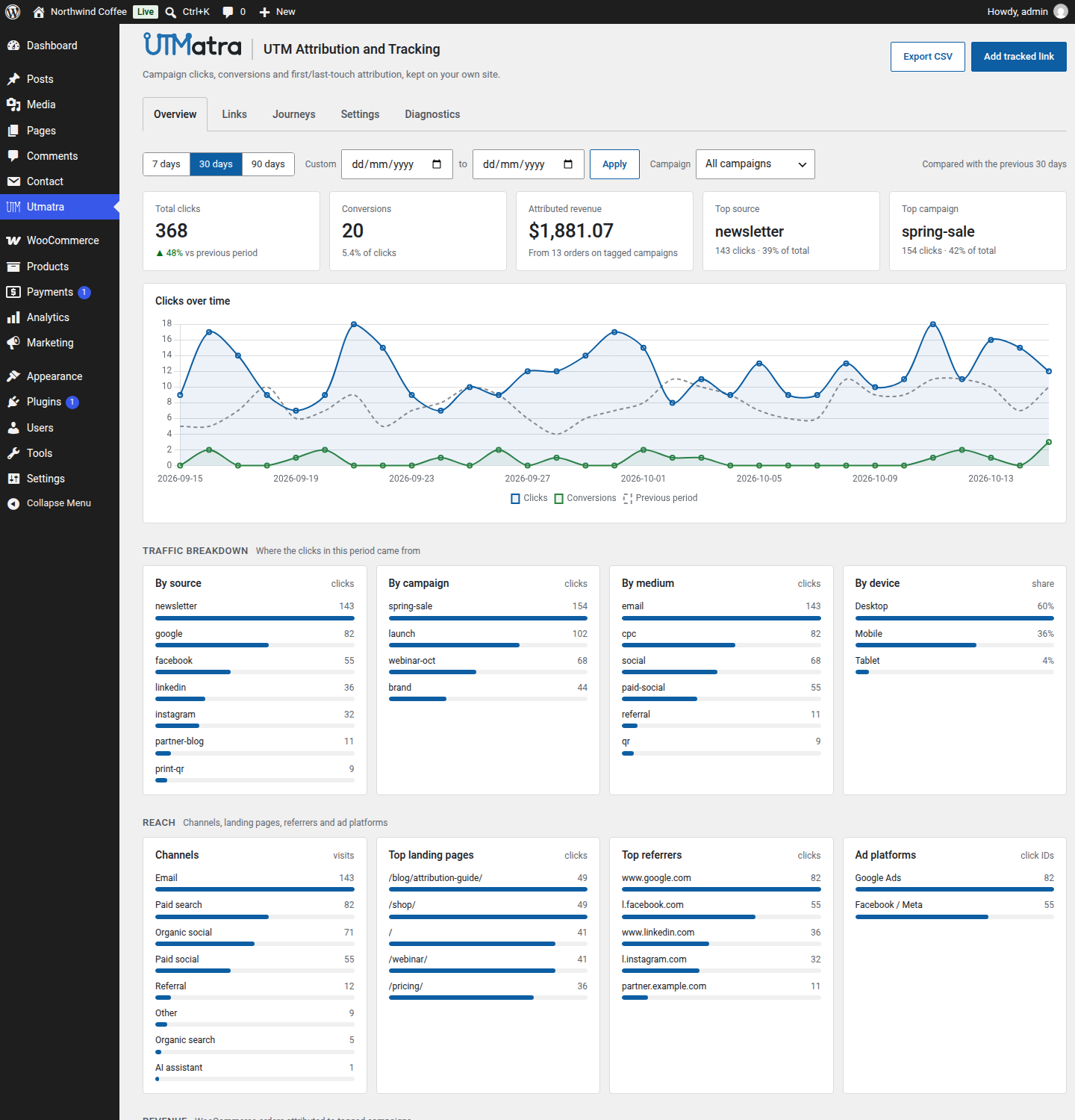This screenshot has height=1120, width=1075.
Task: Open calendar picker in end date field
Action: tap(568, 164)
